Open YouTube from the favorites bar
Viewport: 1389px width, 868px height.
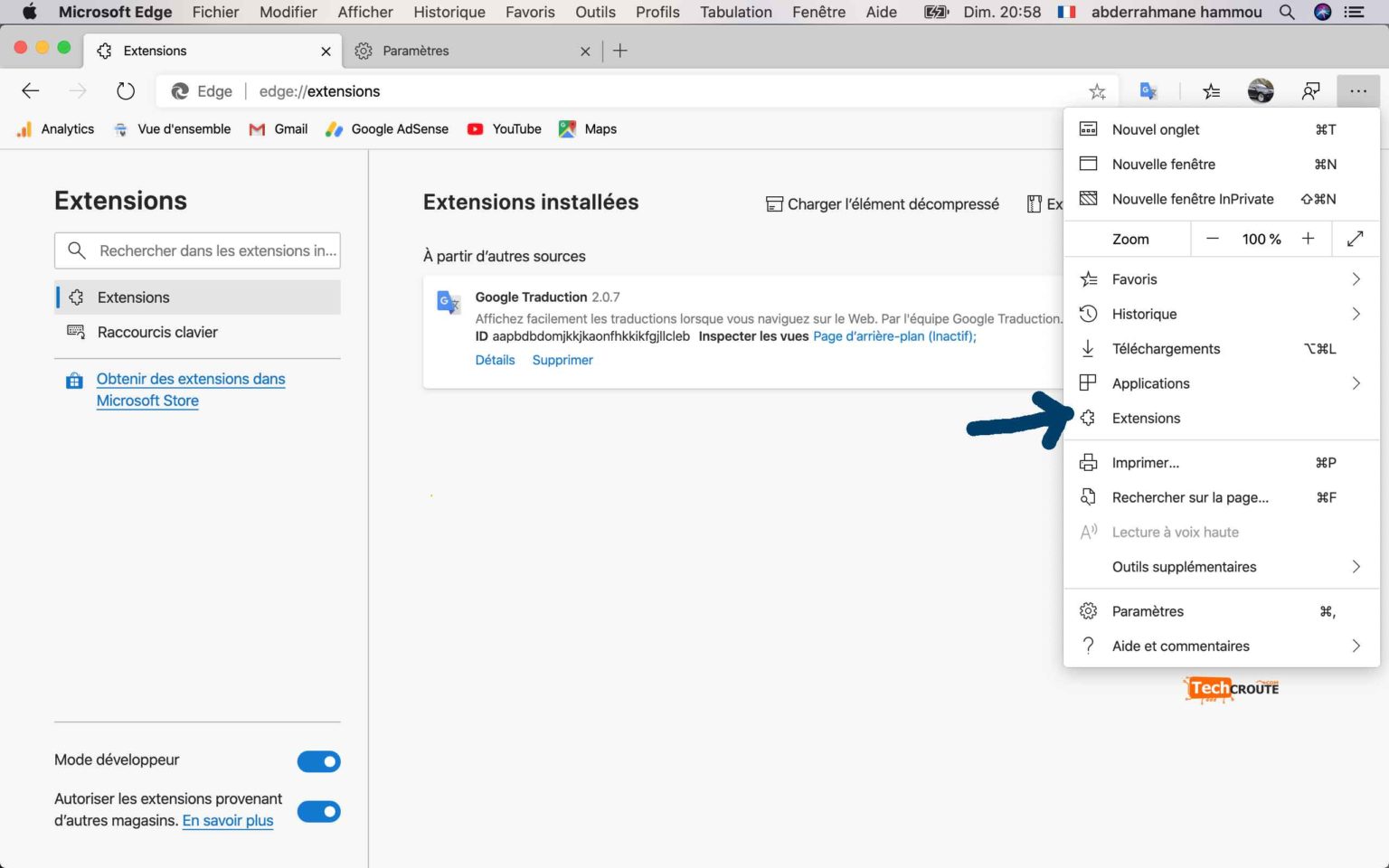[x=504, y=128]
